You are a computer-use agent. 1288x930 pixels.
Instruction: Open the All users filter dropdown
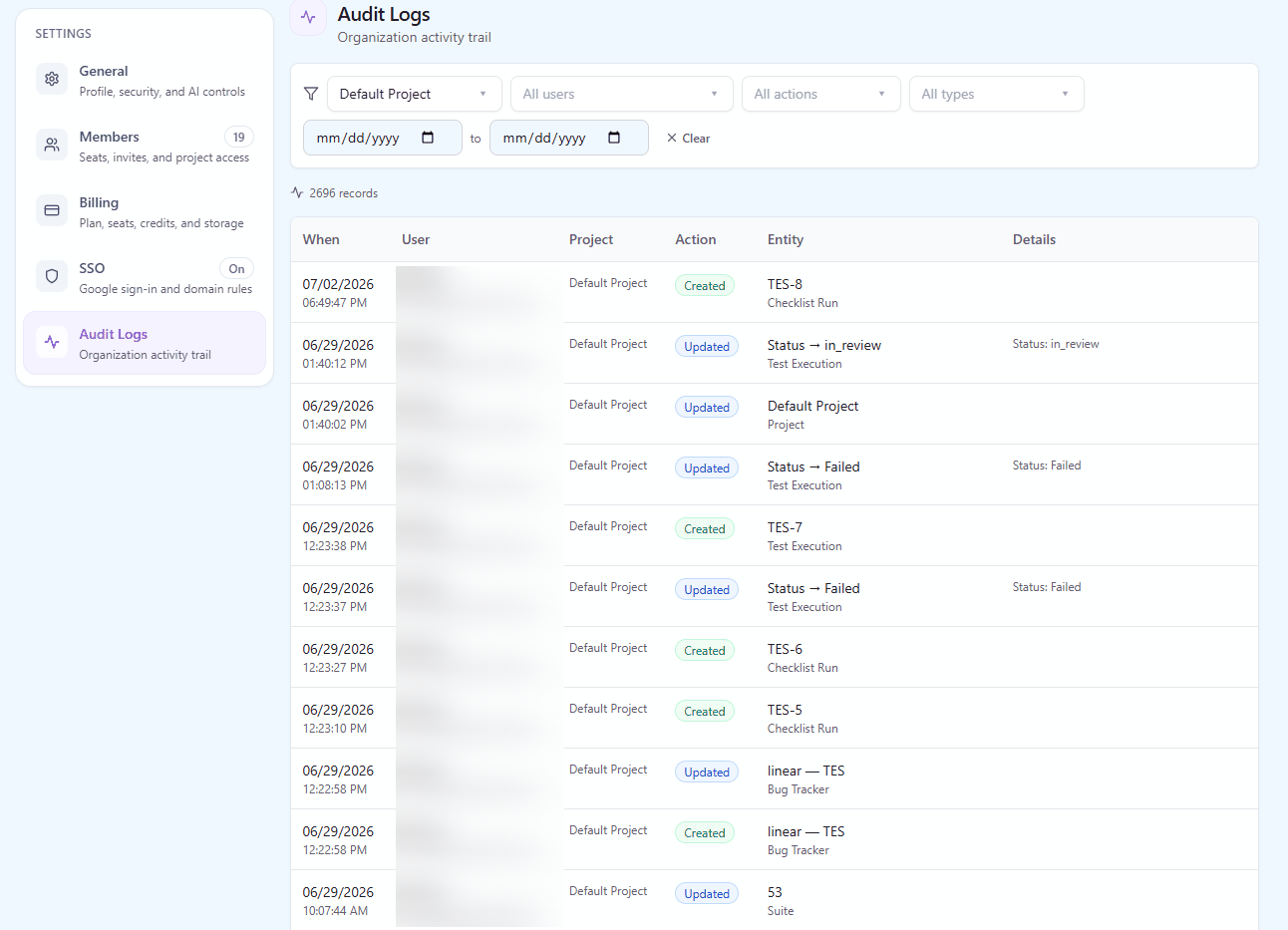coord(622,94)
